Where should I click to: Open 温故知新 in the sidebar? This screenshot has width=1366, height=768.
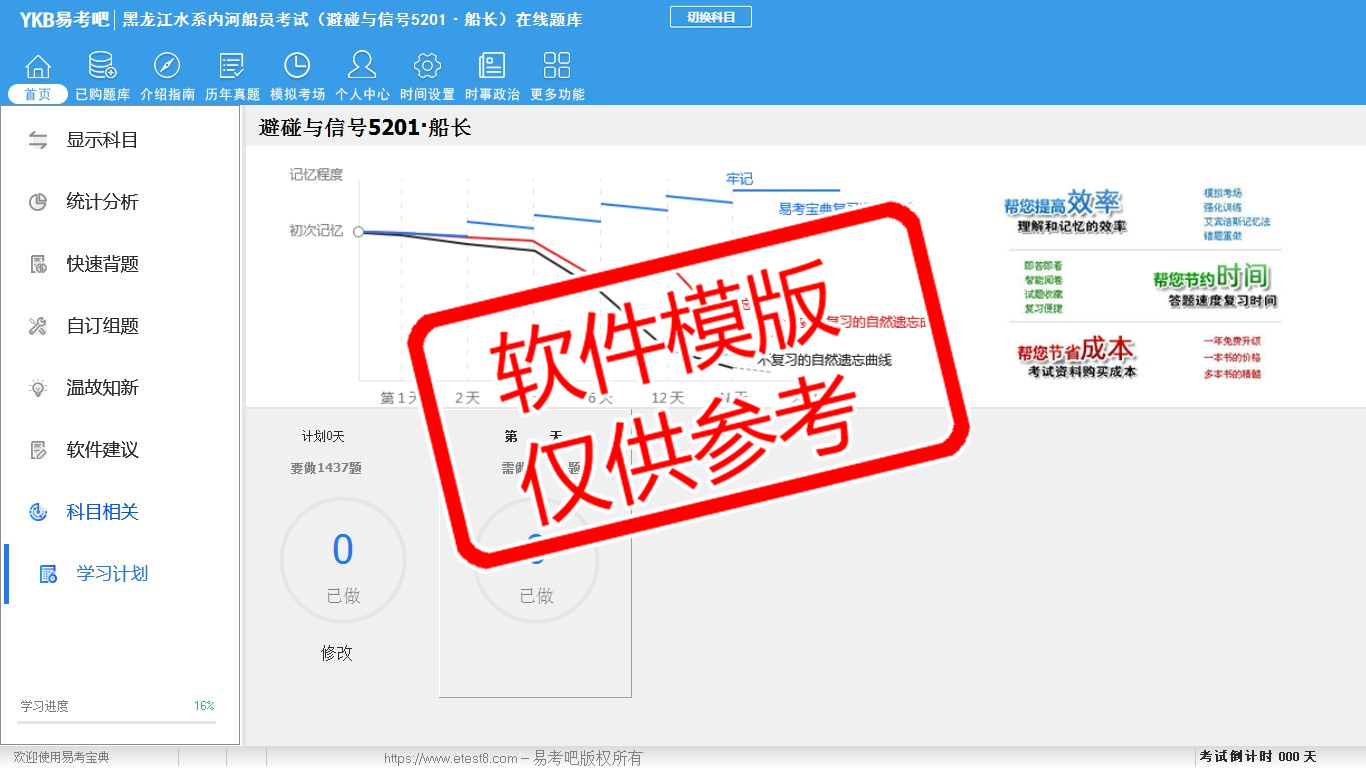101,388
